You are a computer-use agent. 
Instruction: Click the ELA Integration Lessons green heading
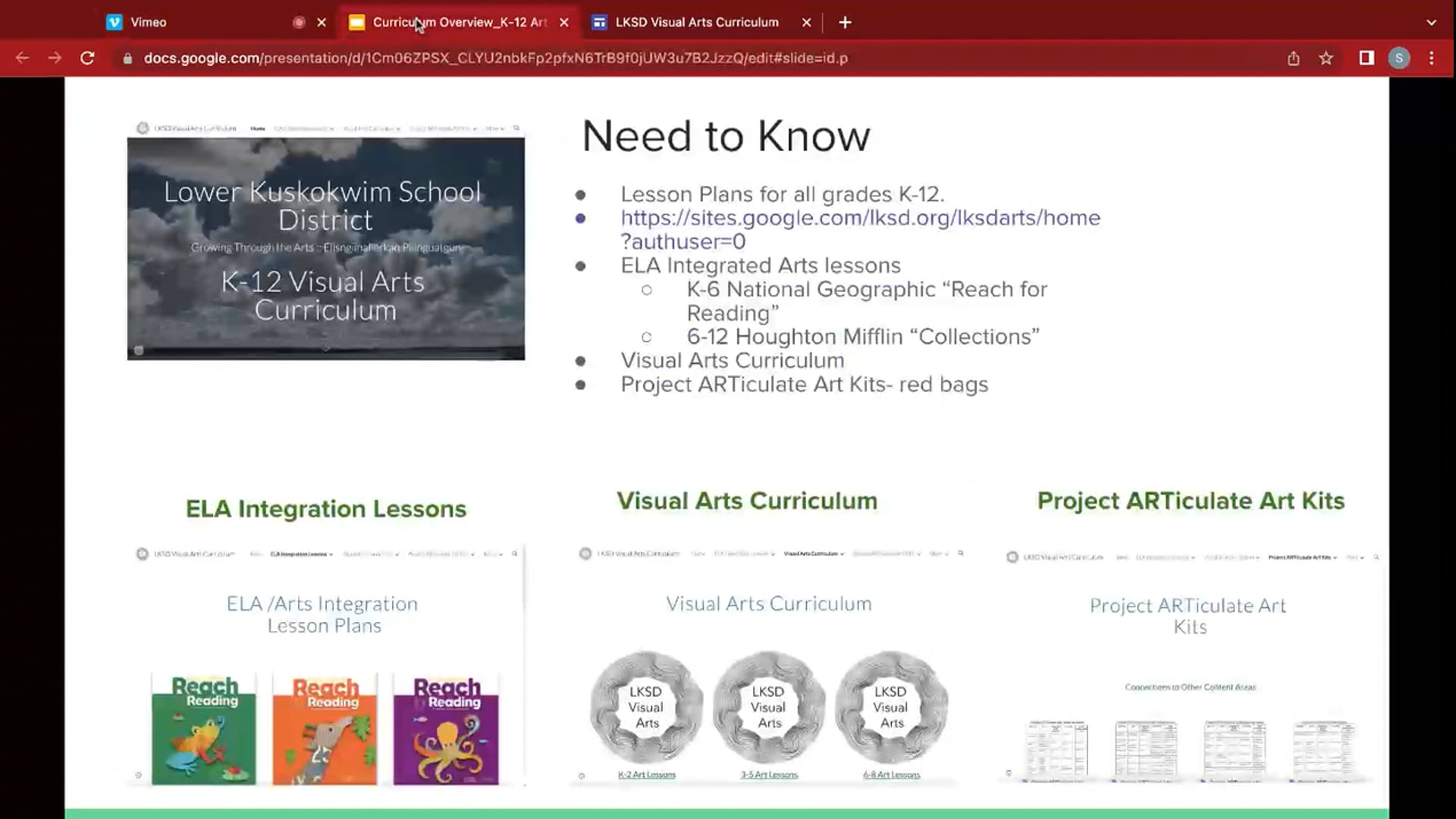point(326,509)
